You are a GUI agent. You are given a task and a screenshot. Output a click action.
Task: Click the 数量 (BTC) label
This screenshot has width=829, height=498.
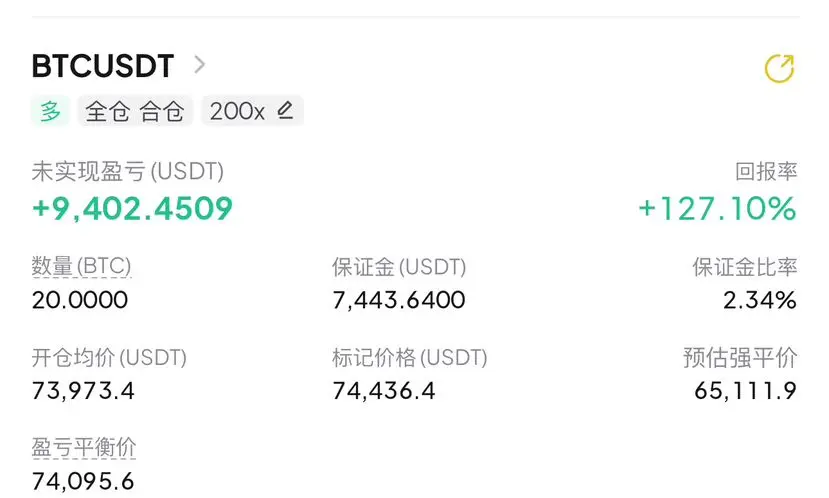pos(82,267)
